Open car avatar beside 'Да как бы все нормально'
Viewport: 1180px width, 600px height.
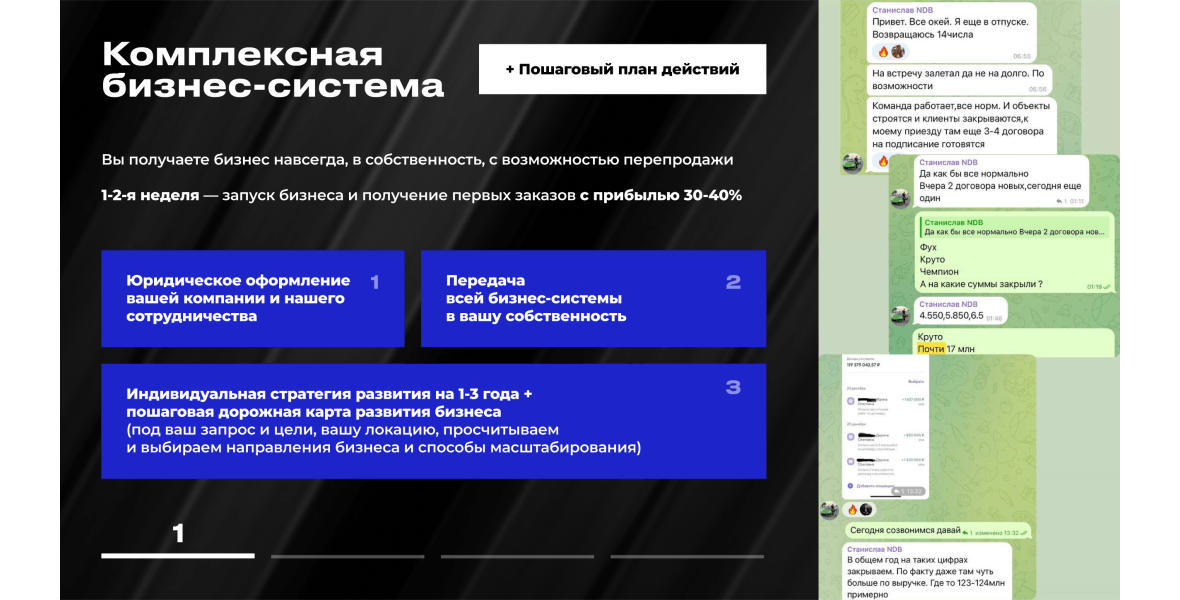(x=900, y=198)
